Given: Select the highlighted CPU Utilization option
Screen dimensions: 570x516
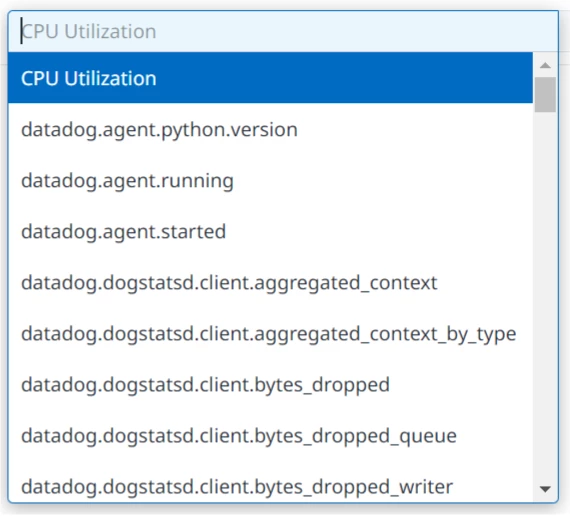Looking at the screenshot, I should 270,78.
